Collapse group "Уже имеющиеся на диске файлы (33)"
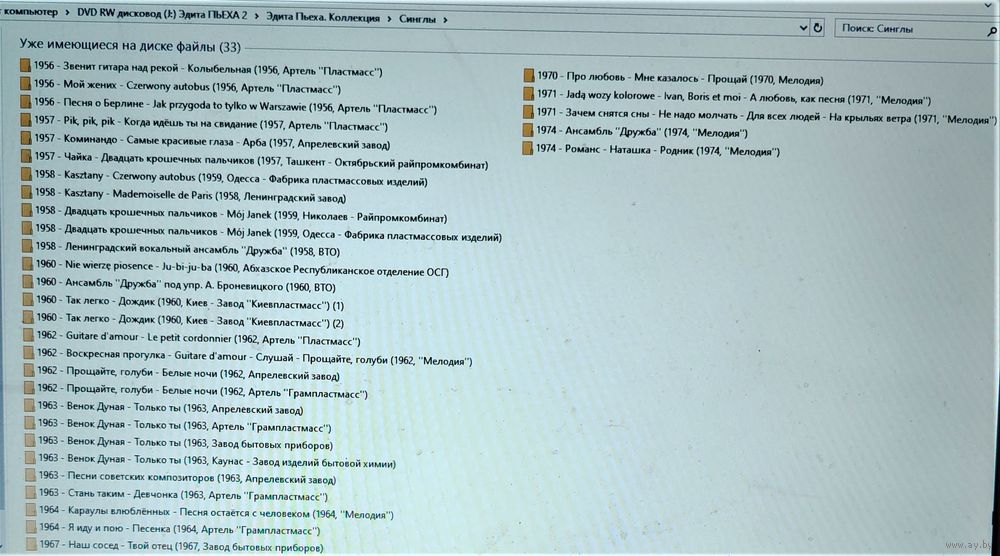 [x=130, y=46]
